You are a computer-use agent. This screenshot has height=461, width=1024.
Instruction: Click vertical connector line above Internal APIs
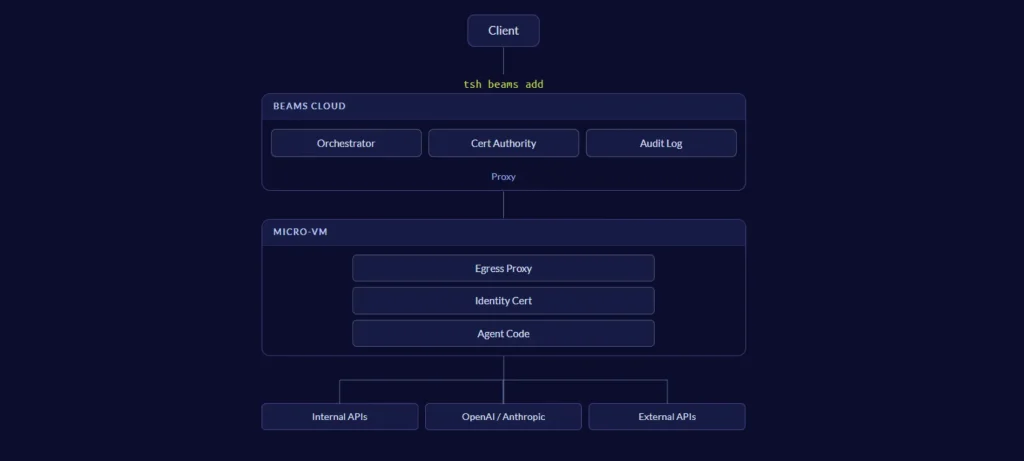340,391
